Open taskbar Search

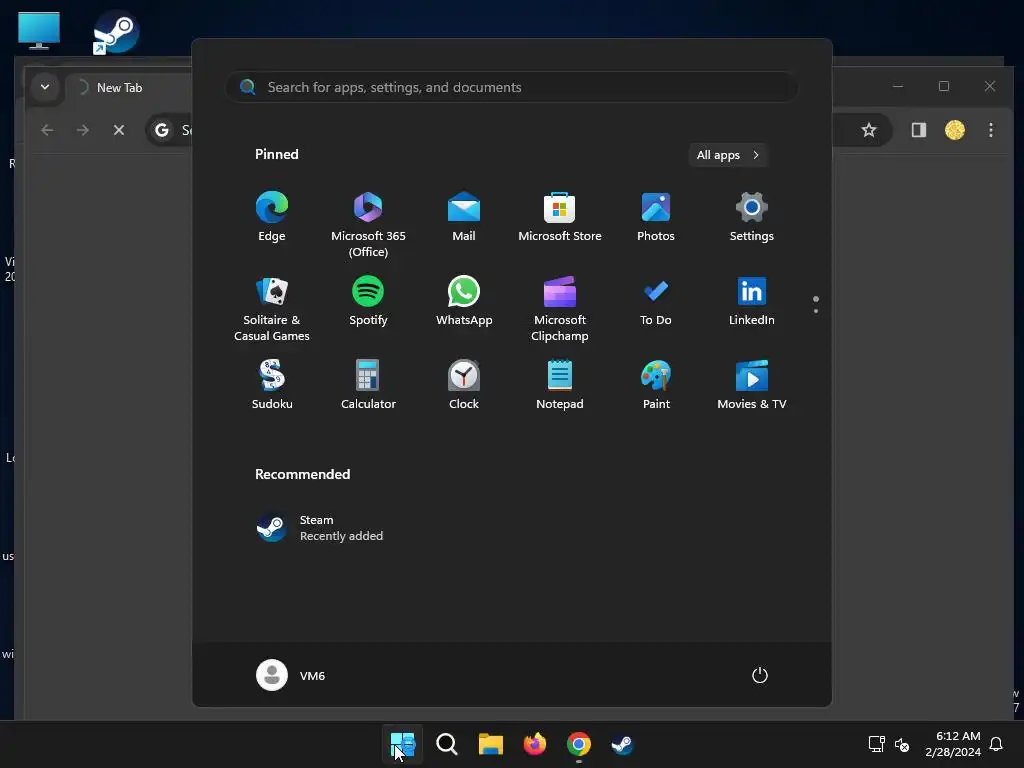click(447, 744)
